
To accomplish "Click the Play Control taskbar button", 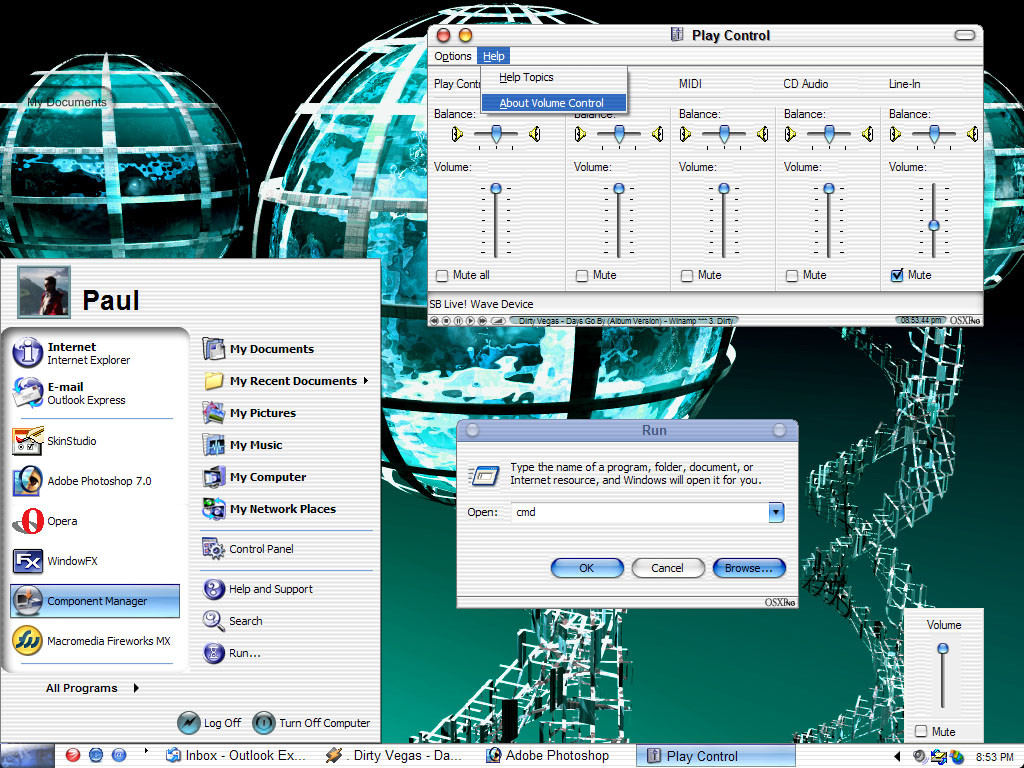I will (x=716, y=756).
